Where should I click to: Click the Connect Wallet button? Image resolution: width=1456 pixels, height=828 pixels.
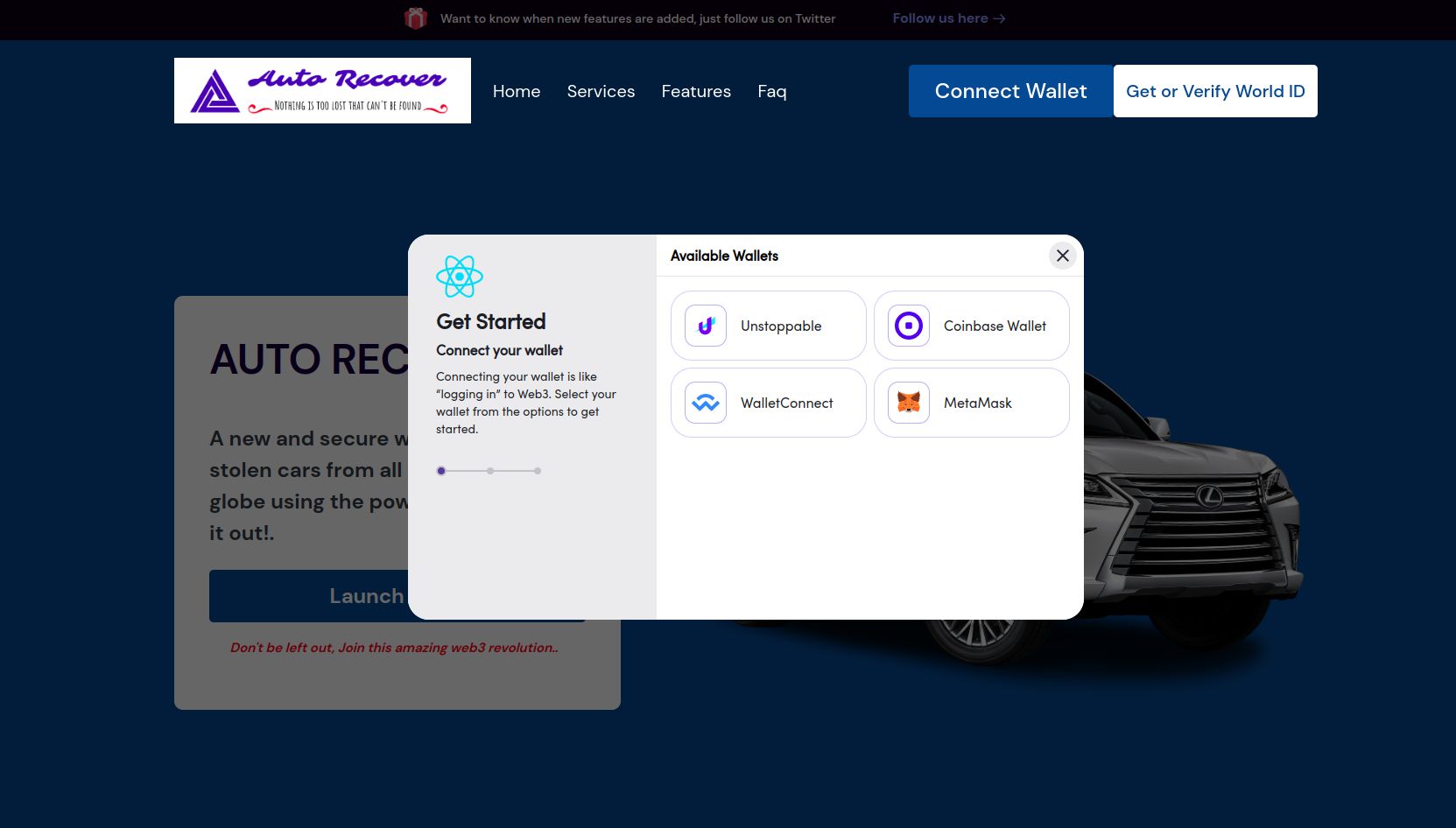click(x=1011, y=91)
